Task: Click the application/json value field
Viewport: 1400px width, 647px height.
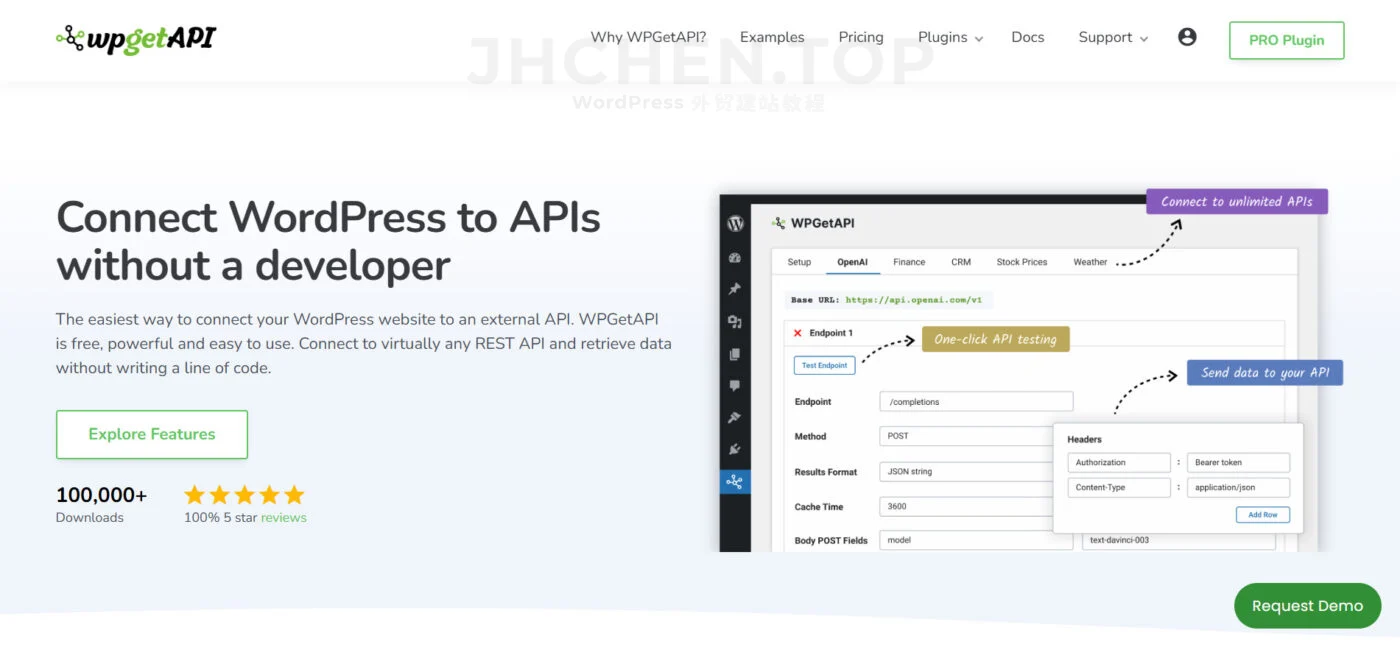Action: 1238,487
